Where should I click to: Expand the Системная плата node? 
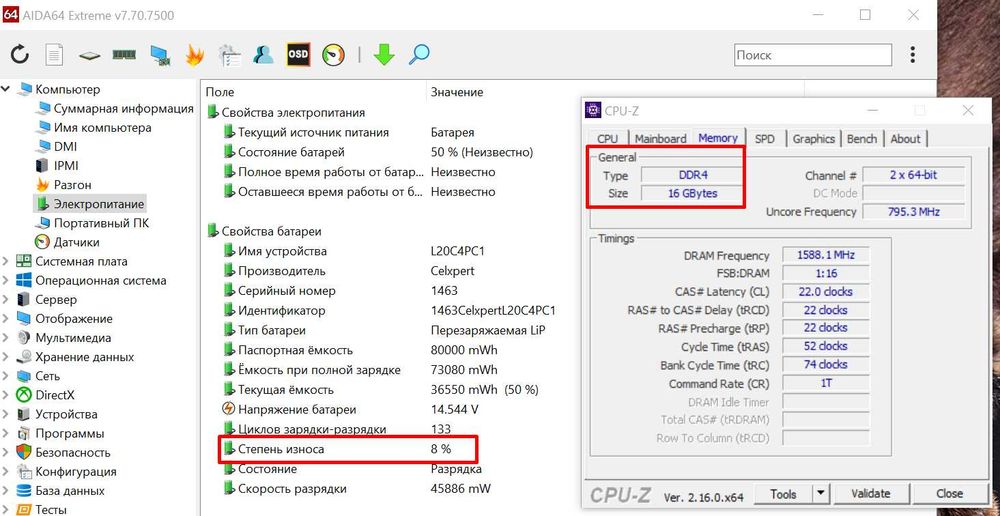(6, 261)
